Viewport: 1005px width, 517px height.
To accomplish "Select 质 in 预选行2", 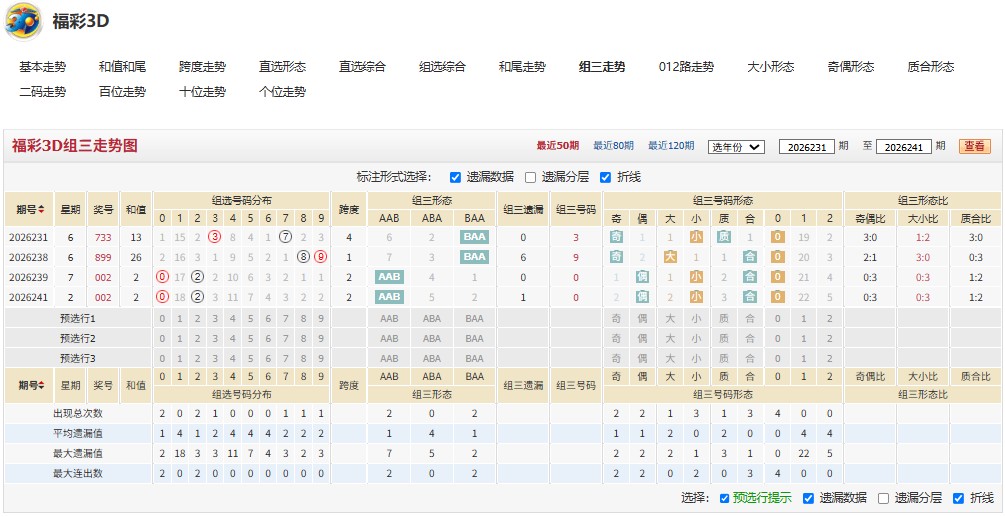I will [x=724, y=338].
